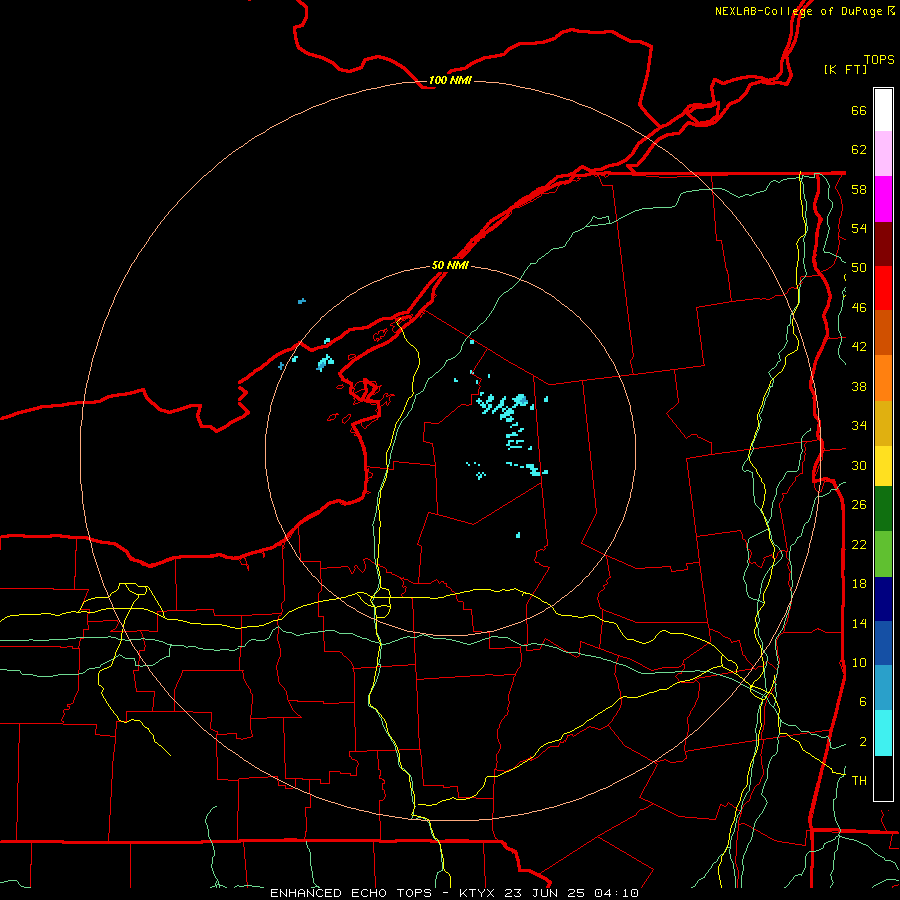Click the 10 legend value label
Screen dimensions: 900x900
click(859, 662)
